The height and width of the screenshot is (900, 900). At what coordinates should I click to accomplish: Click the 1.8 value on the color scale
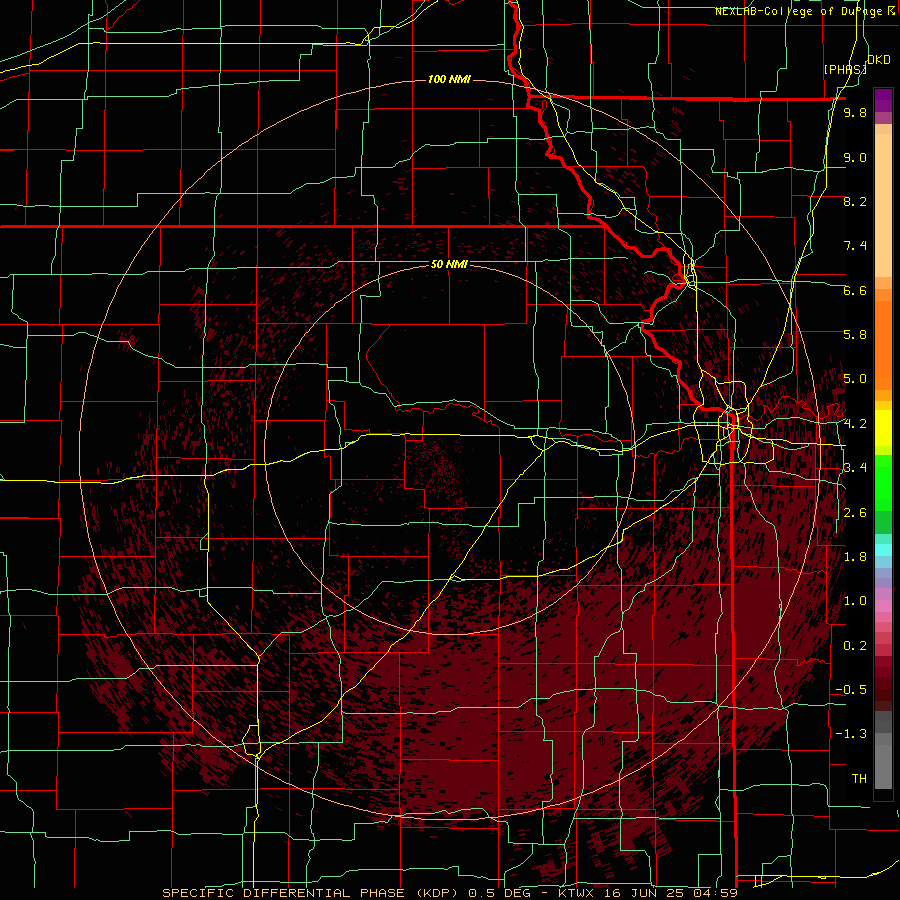click(x=855, y=557)
